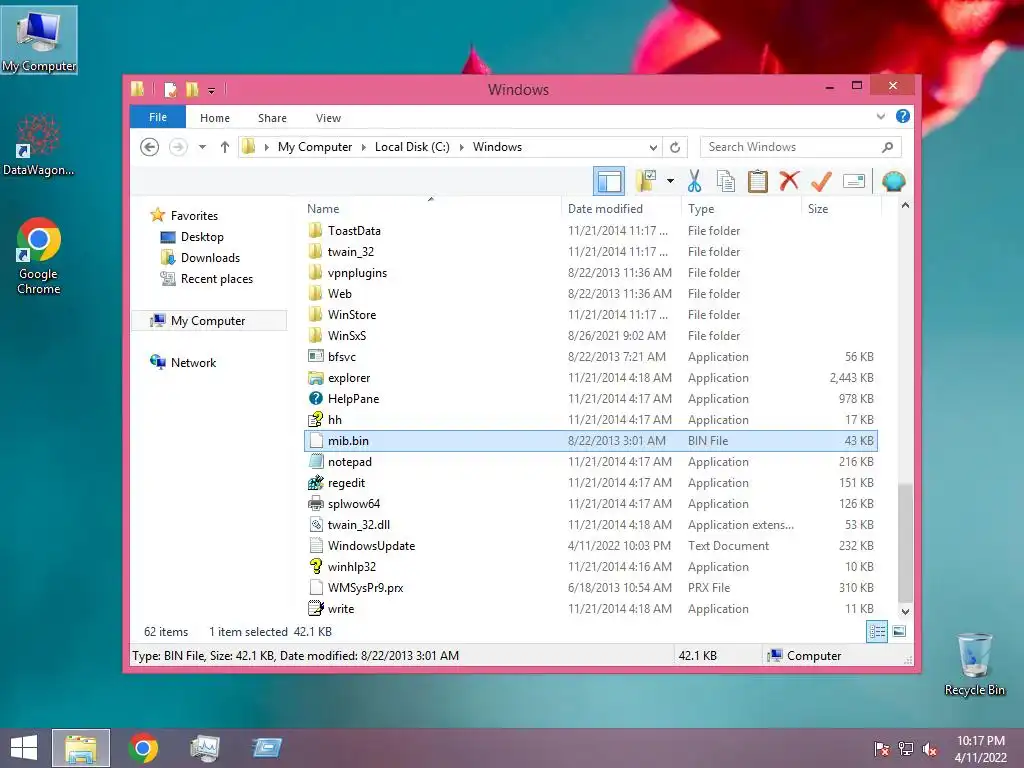
Task: Click the Properties quick access icon
Action: coord(170,89)
